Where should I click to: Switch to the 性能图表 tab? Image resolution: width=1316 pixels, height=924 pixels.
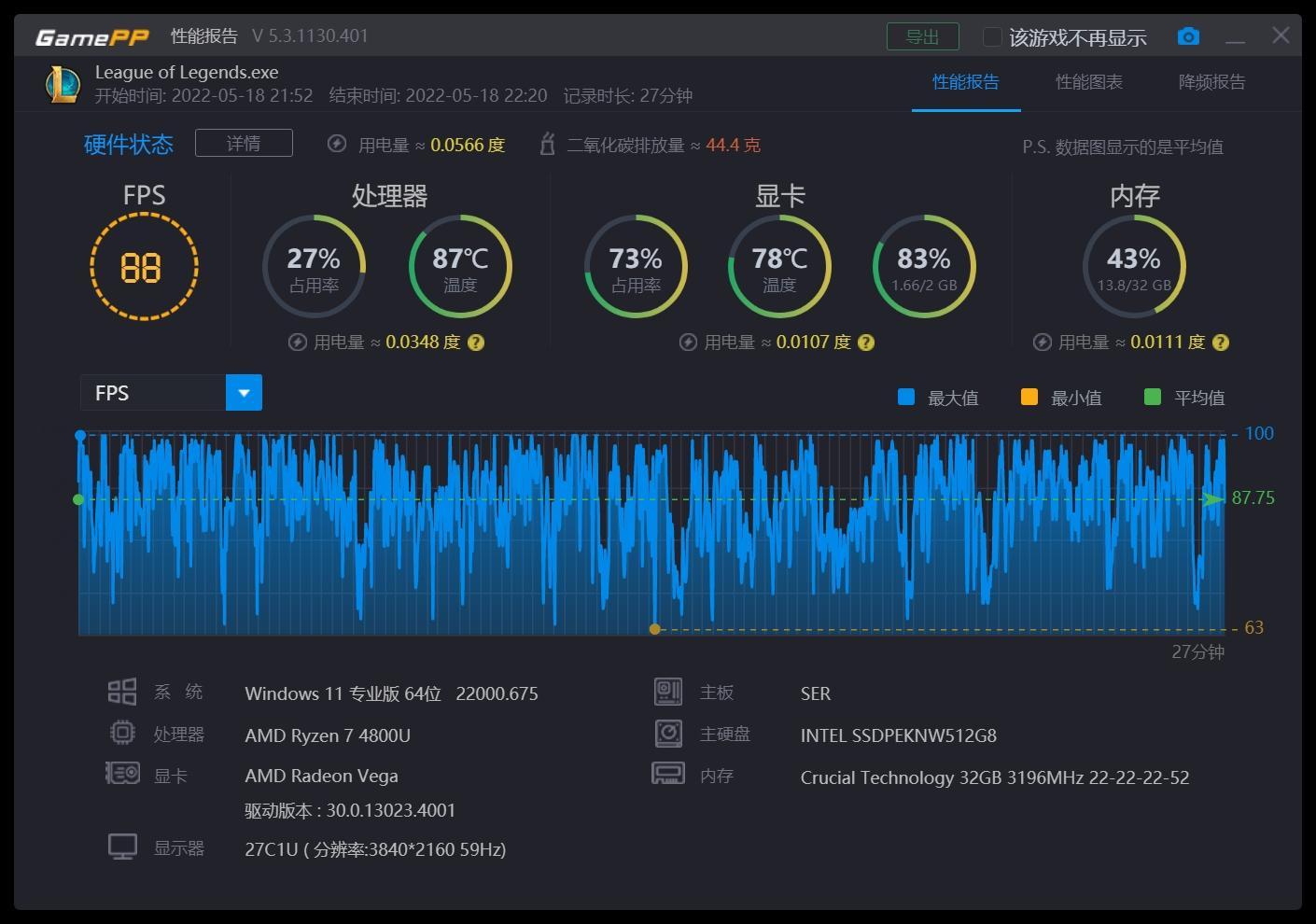(x=1088, y=82)
